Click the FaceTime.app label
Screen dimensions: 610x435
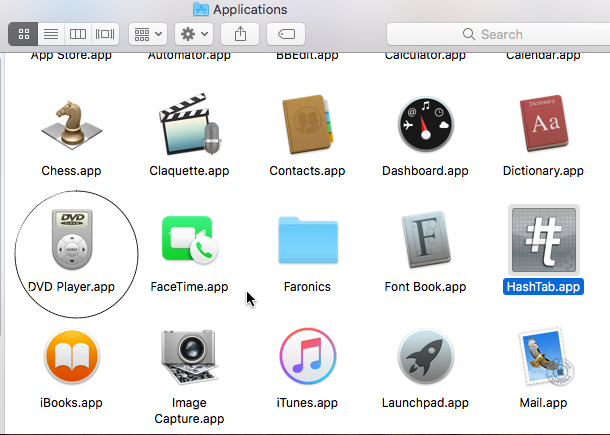(x=189, y=286)
